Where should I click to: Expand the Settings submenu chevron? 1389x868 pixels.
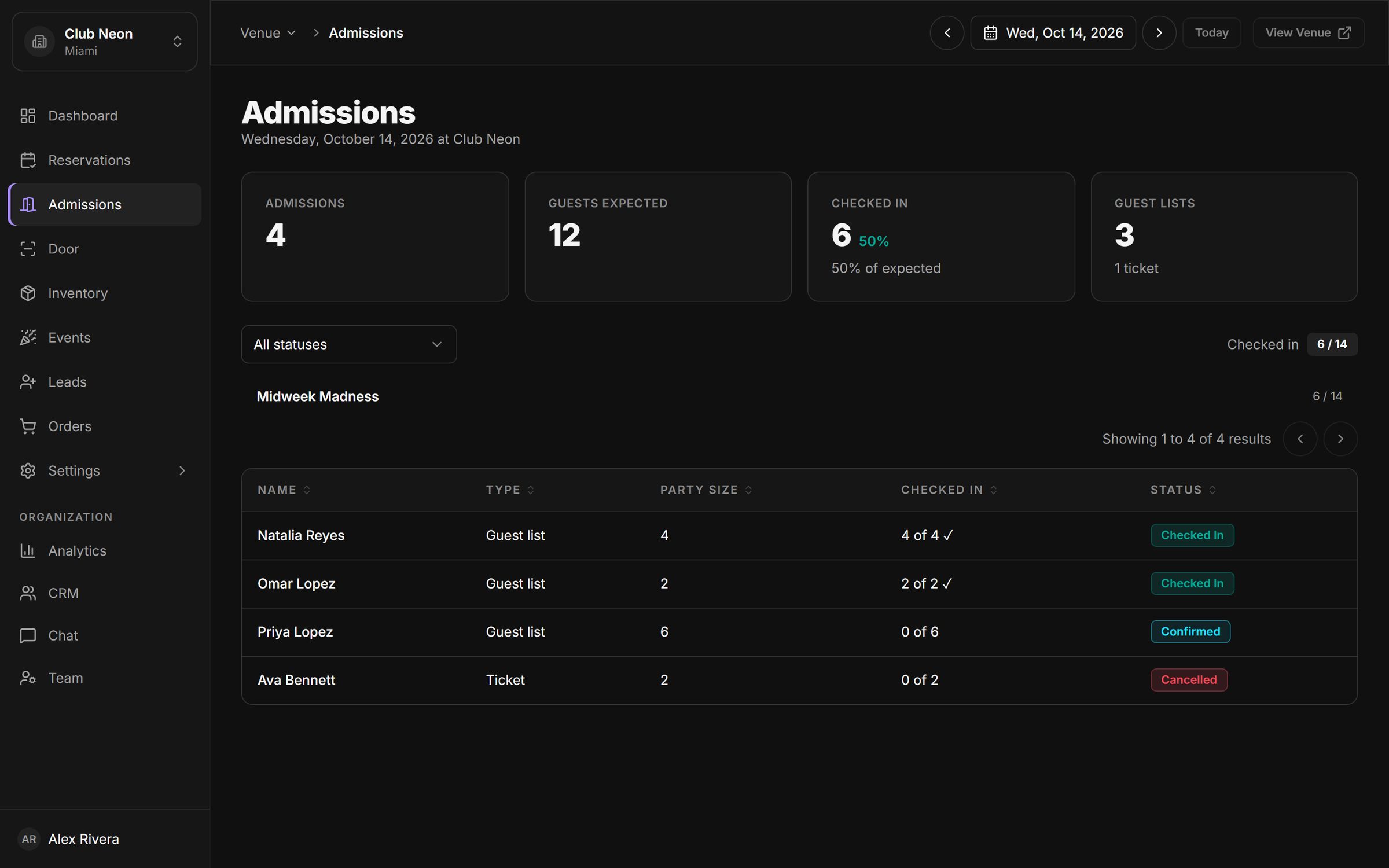[x=182, y=470]
